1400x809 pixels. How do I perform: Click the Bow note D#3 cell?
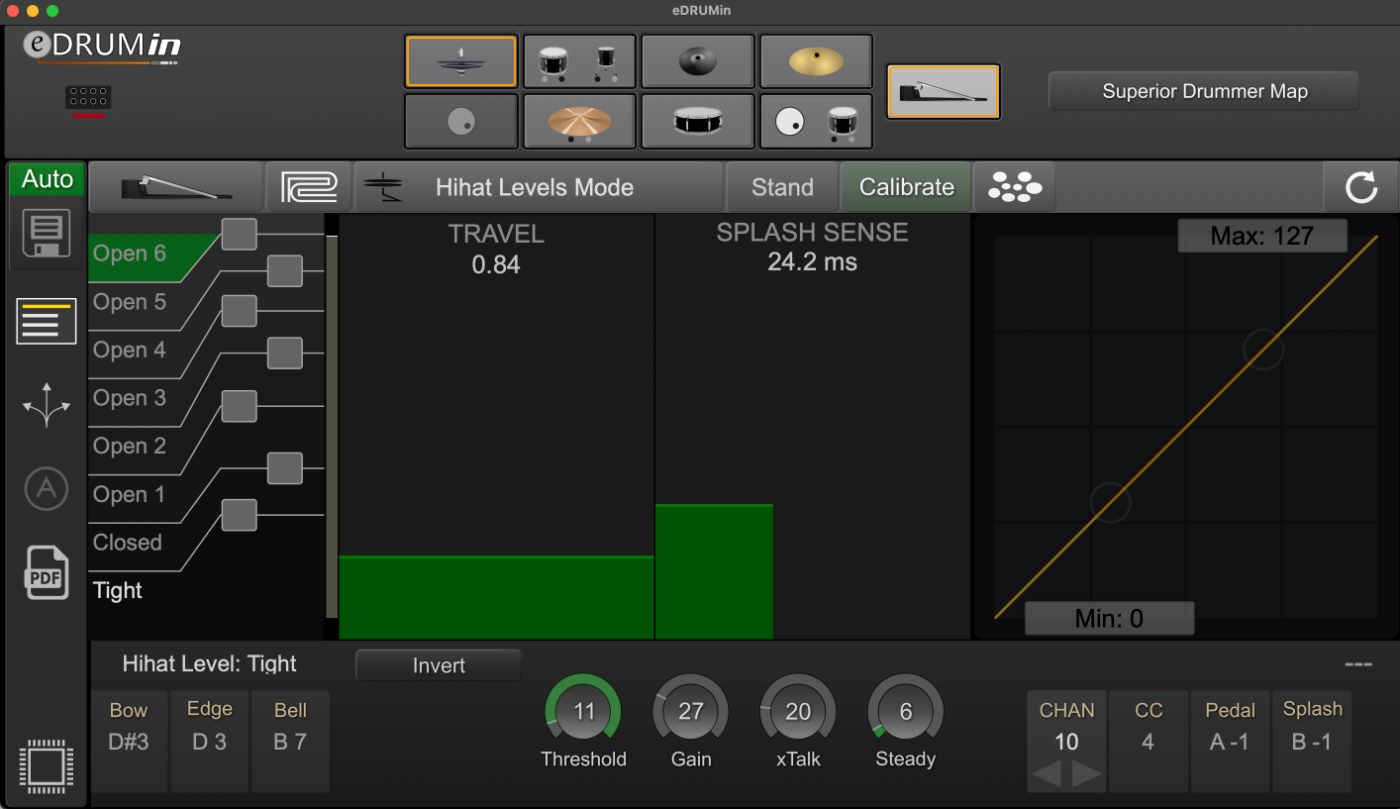[129, 741]
